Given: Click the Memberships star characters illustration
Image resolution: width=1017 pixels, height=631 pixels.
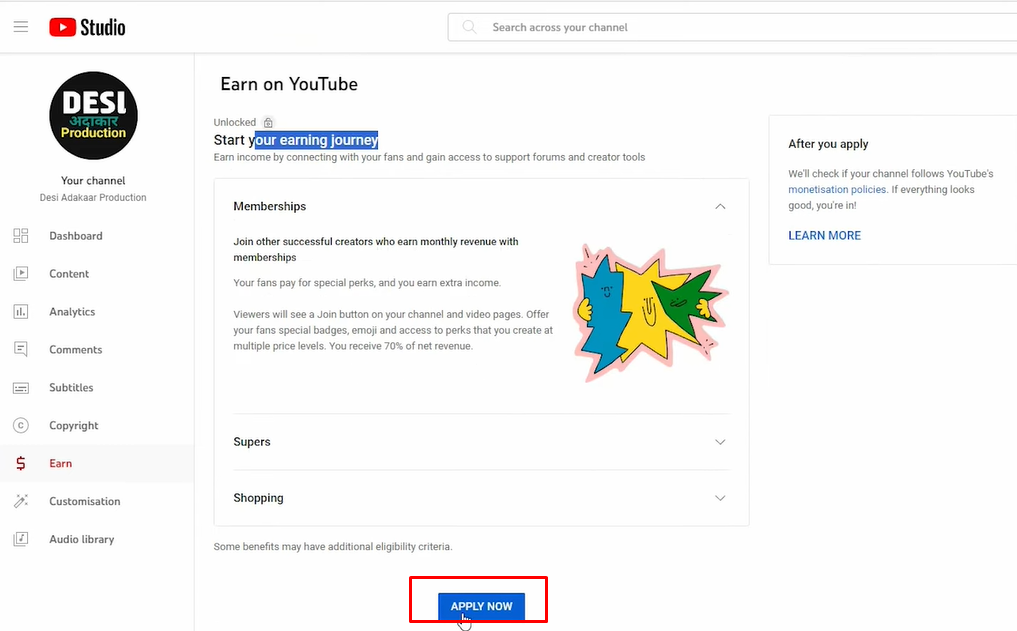Looking at the screenshot, I should click(x=651, y=313).
